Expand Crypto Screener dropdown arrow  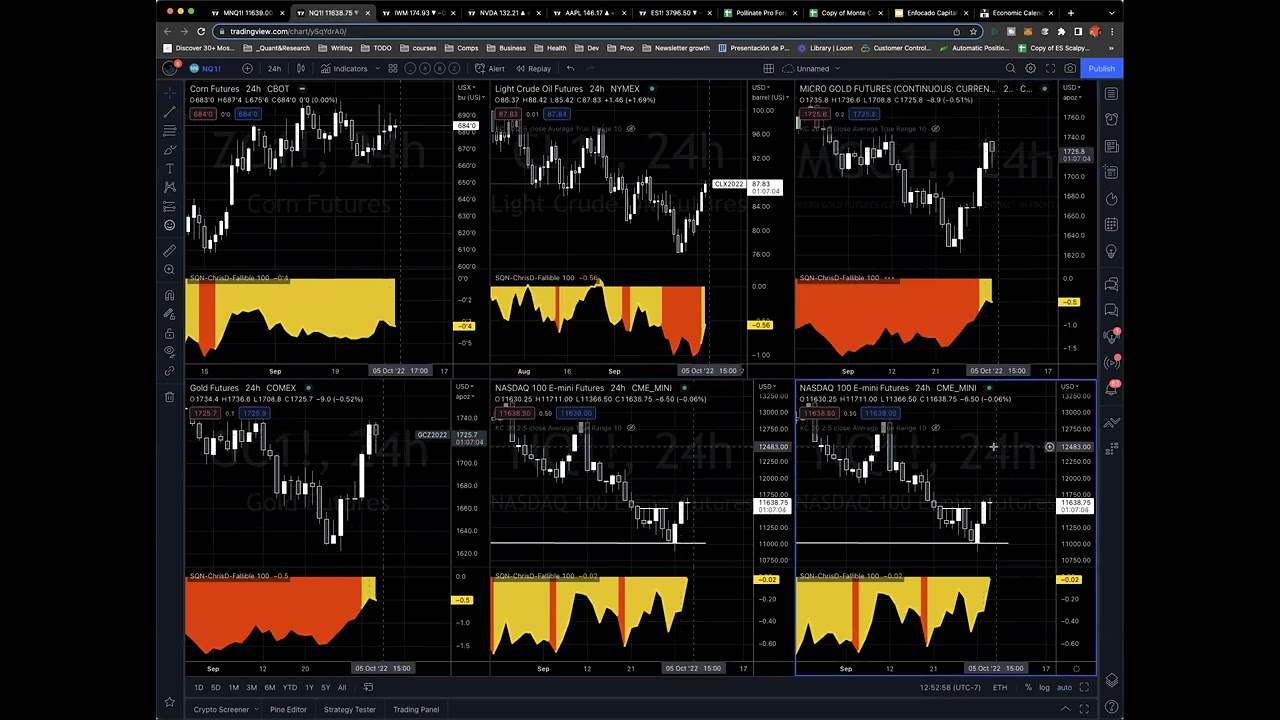click(x=256, y=709)
